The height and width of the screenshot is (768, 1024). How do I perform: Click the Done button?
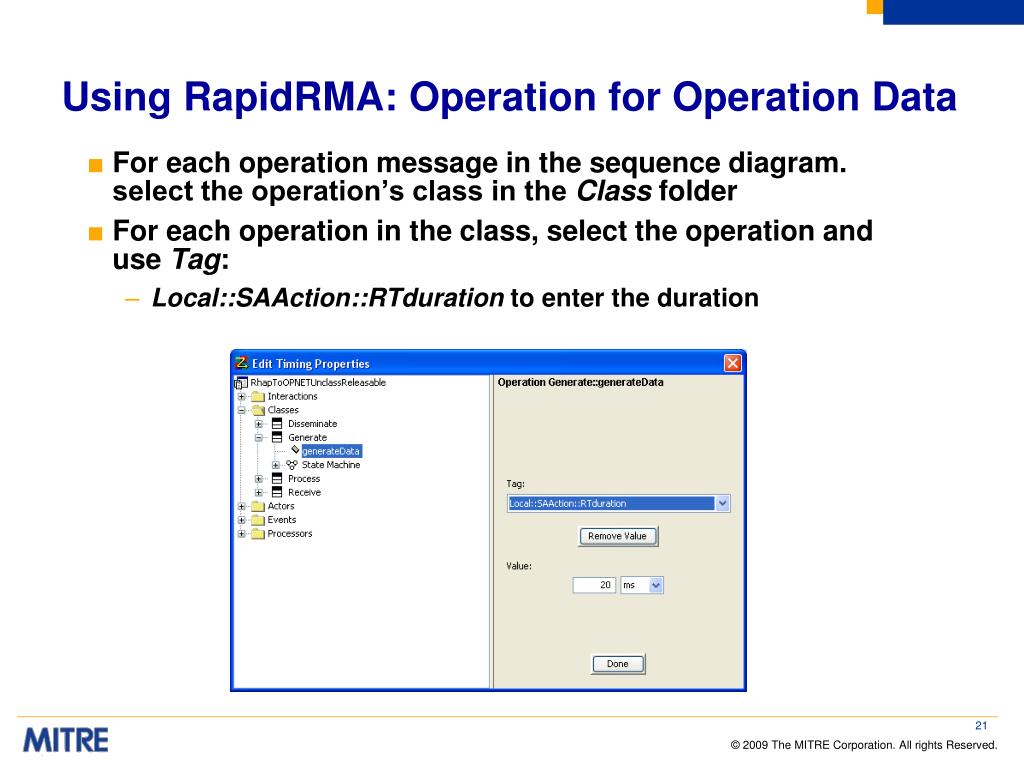click(617, 664)
